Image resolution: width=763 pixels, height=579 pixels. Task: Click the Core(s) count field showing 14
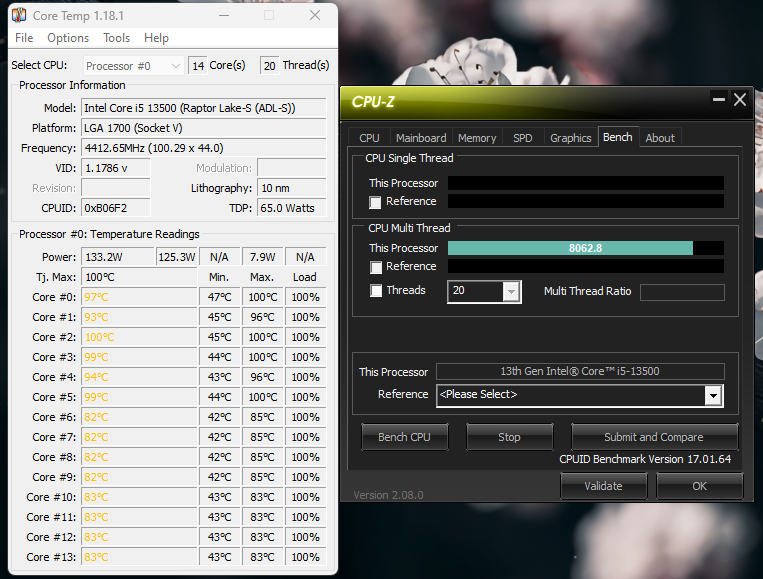pos(198,66)
